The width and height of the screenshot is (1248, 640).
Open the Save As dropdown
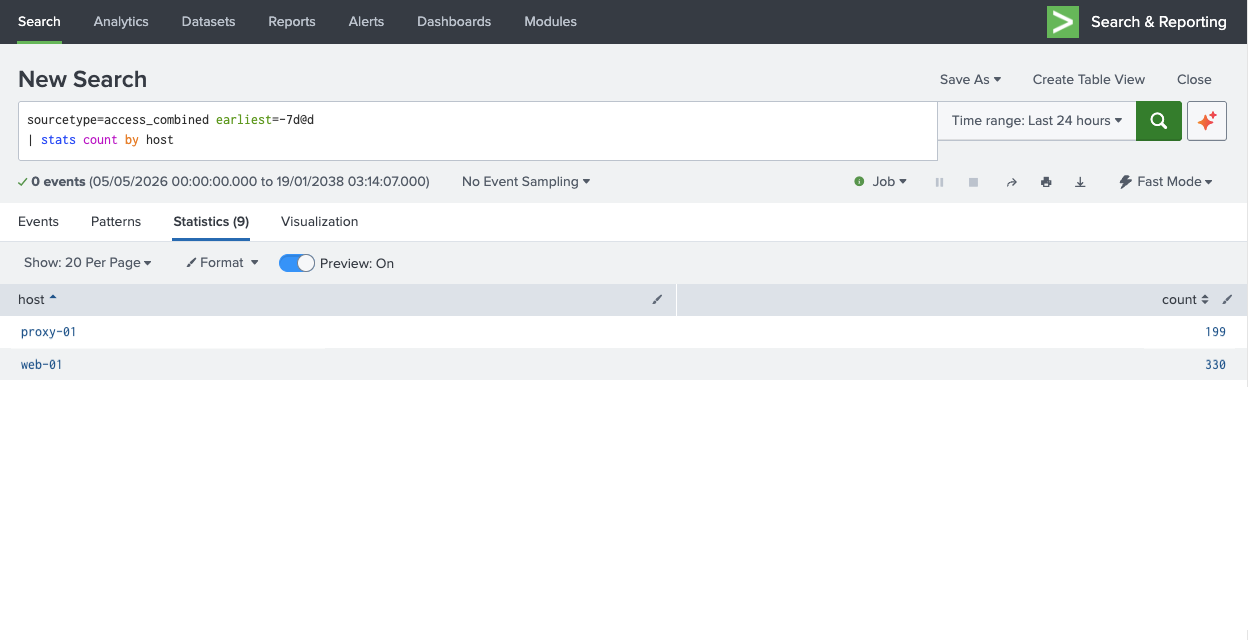970,79
